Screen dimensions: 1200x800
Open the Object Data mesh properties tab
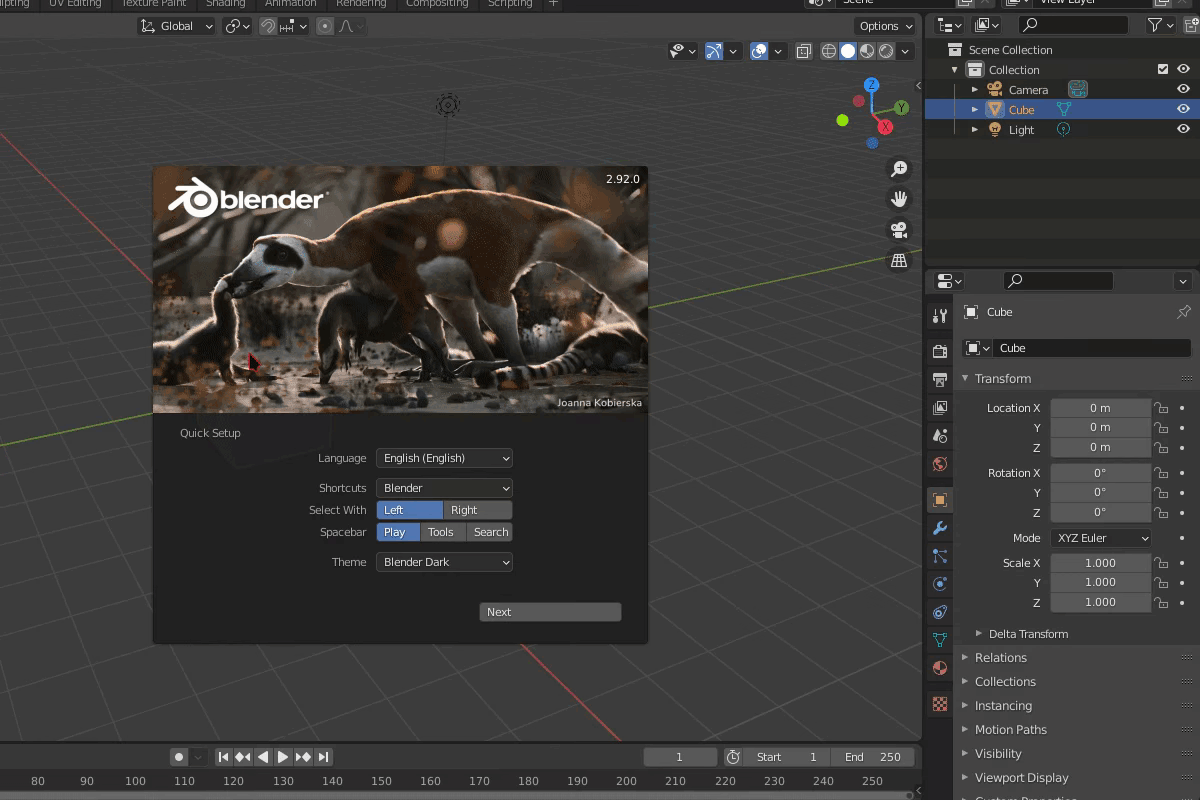click(939, 639)
